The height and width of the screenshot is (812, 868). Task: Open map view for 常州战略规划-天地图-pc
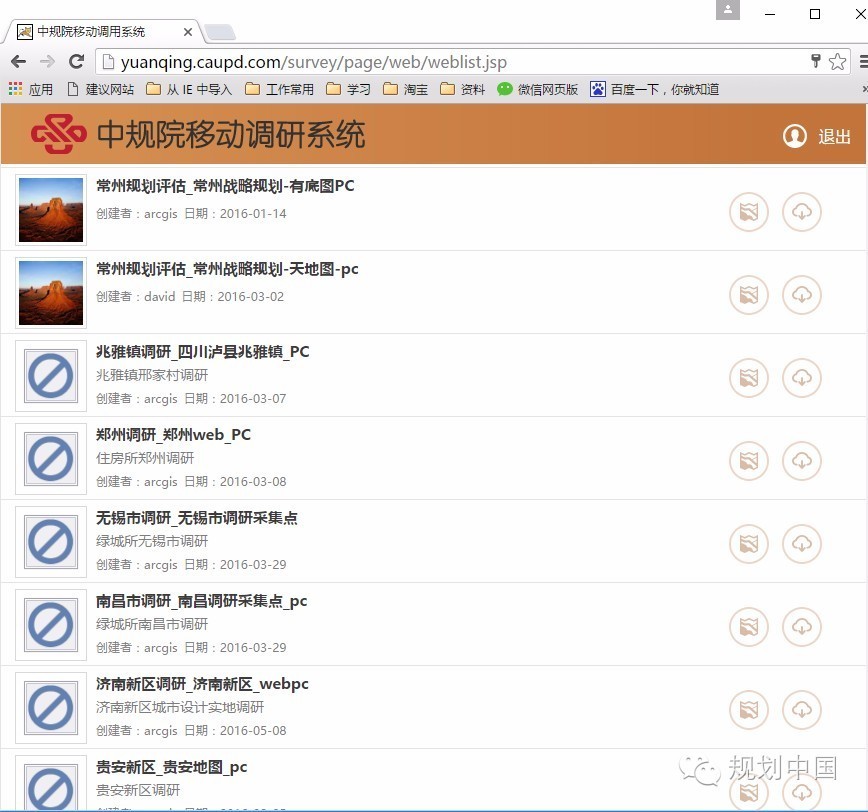tap(749, 294)
